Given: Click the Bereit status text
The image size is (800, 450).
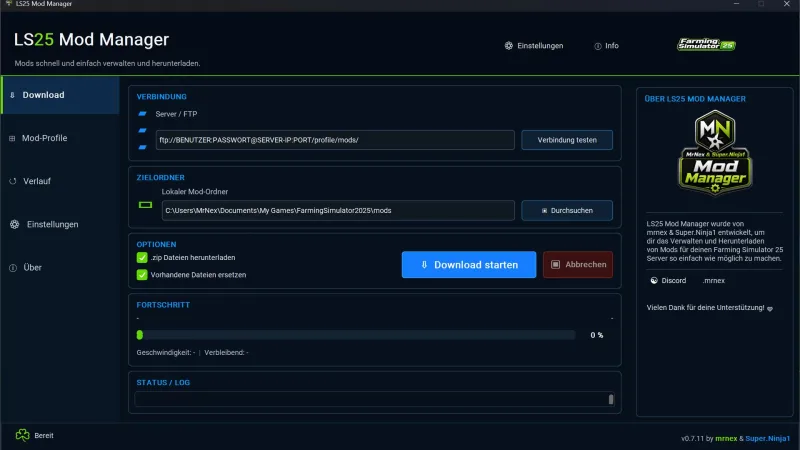Looking at the screenshot, I should [x=44, y=436].
